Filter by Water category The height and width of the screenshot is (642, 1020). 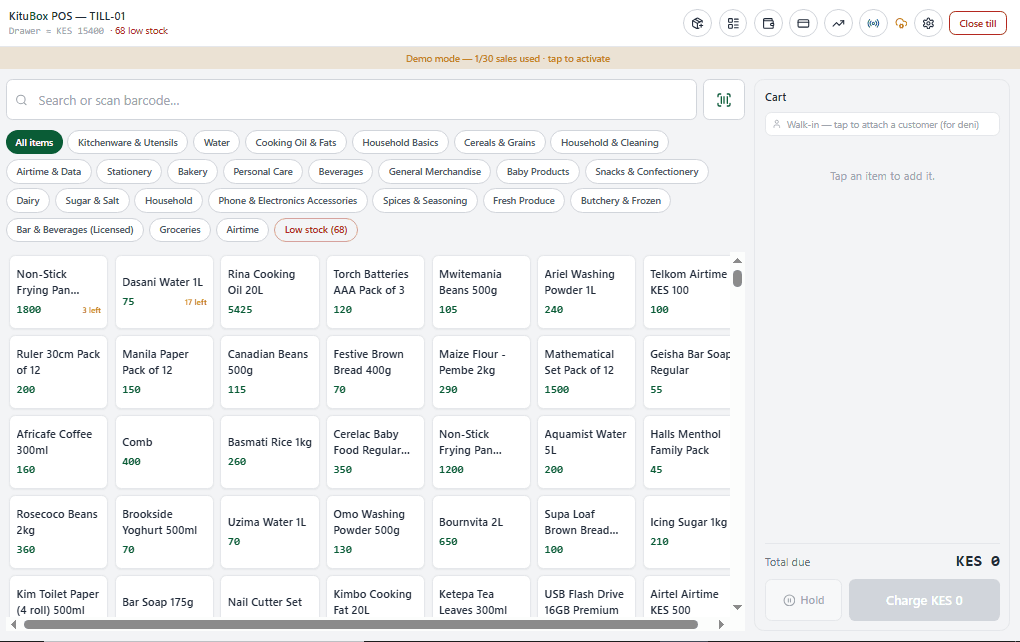217,142
